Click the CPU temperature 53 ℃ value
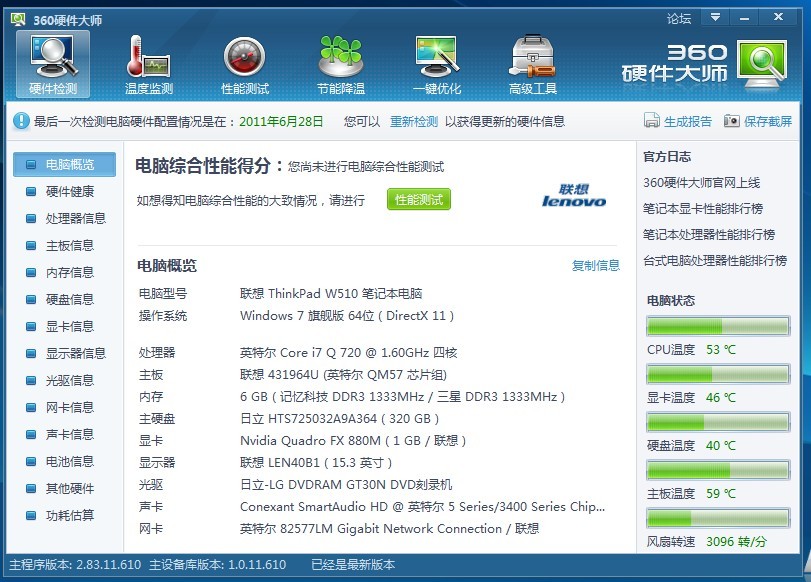 (721, 350)
